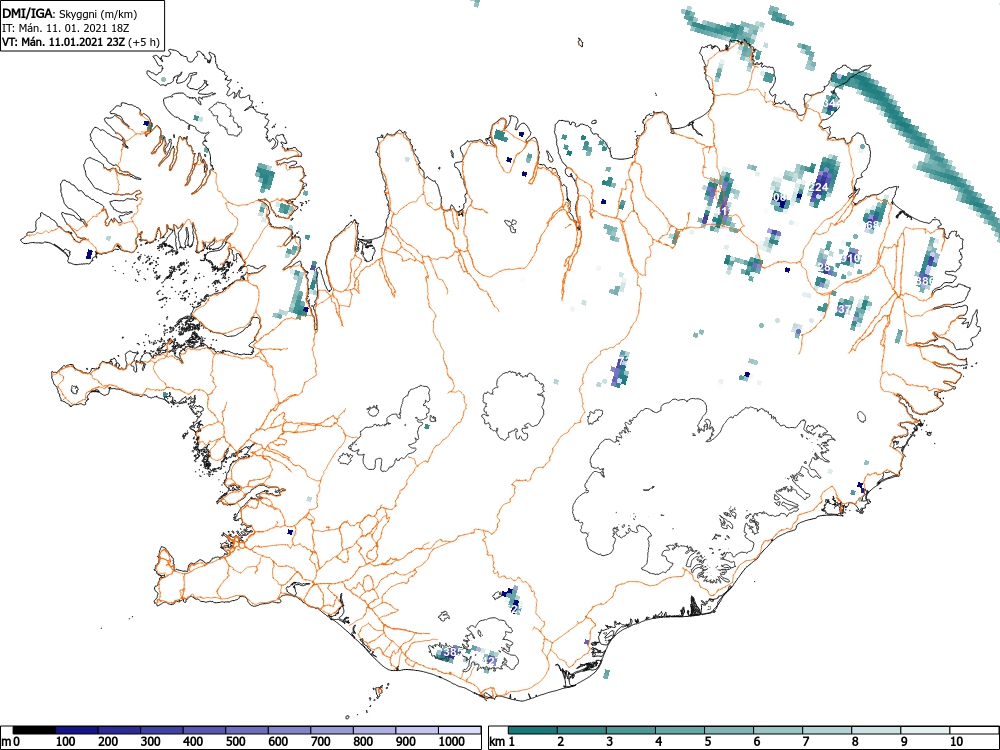
Task: Click the 'VT: Mán. 11.01.2021 23Z' valid time
Action: pos(64,42)
